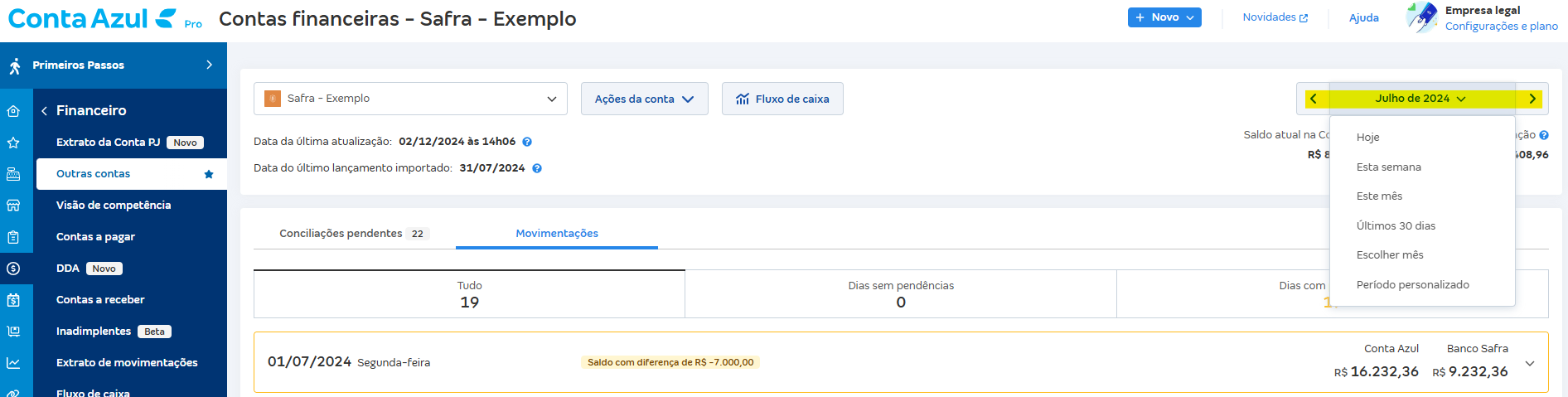Click the Fluxo de caixa button

point(782,99)
